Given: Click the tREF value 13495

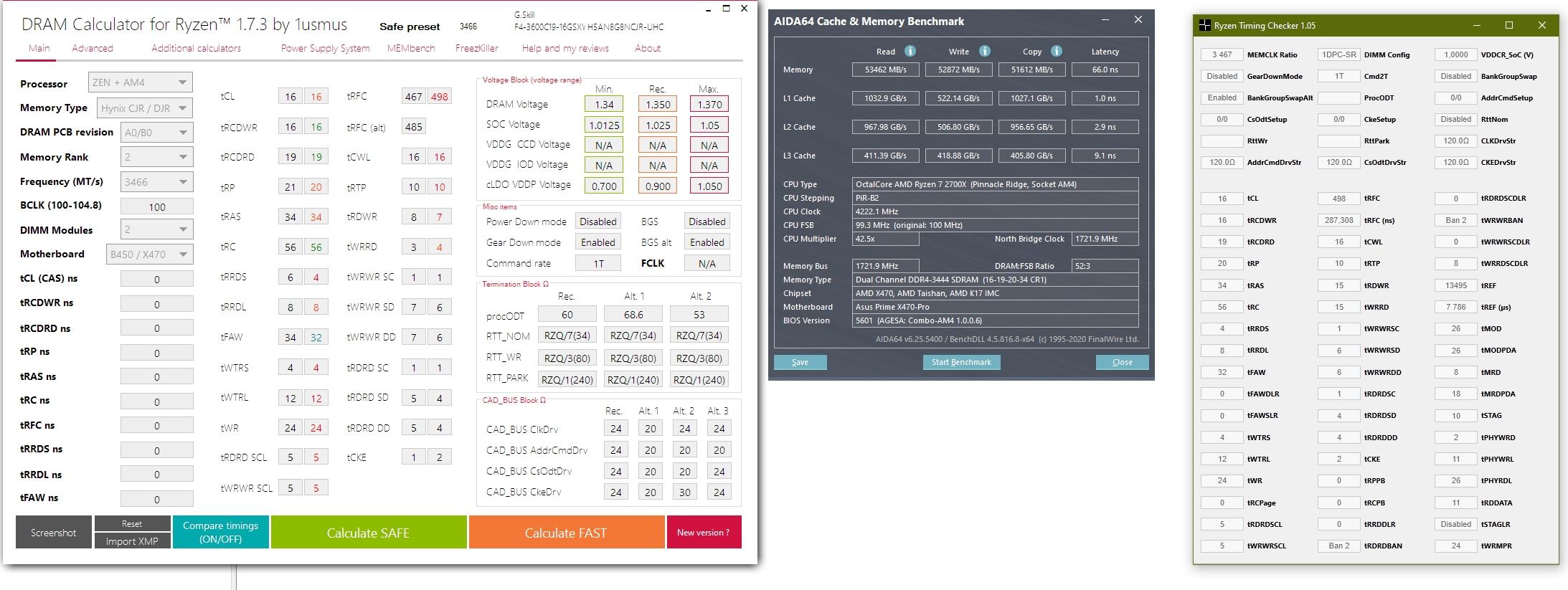Looking at the screenshot, I should click(x=1456, y=285).
